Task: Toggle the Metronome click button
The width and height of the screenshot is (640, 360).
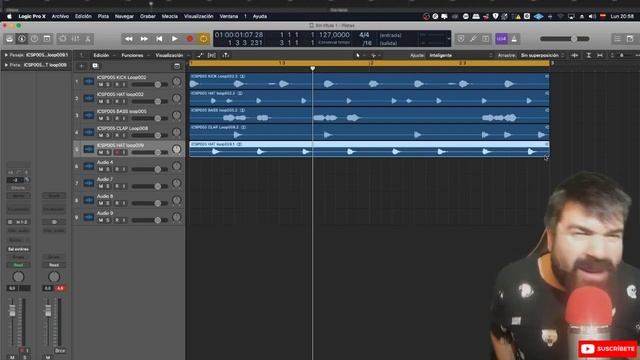Action: click(x=514, y=39)
